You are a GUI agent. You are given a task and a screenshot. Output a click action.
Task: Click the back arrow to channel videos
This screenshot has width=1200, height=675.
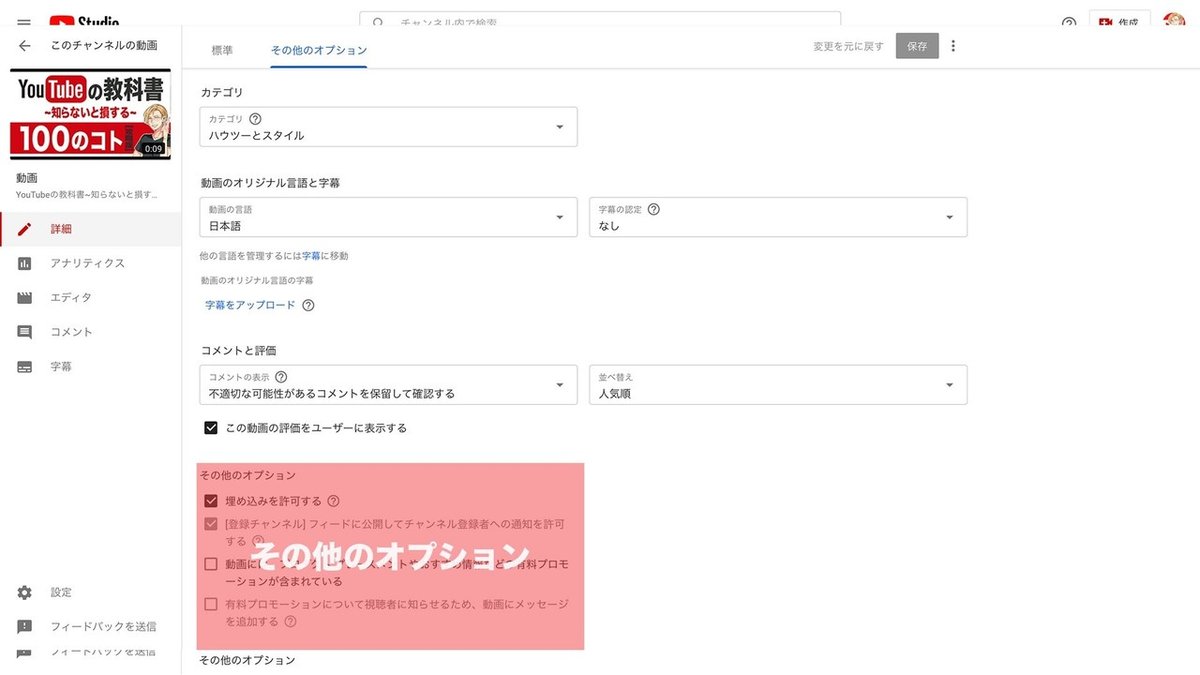24,45
